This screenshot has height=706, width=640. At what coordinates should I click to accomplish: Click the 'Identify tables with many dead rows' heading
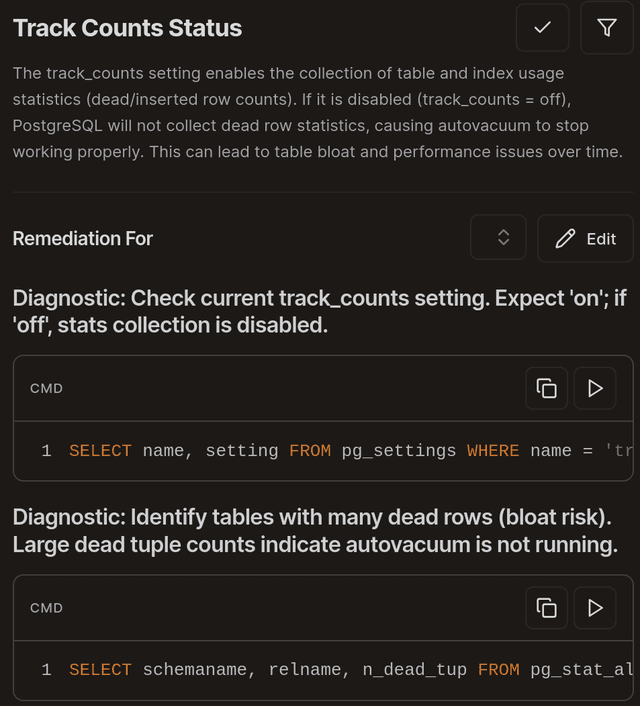(315, 531)
